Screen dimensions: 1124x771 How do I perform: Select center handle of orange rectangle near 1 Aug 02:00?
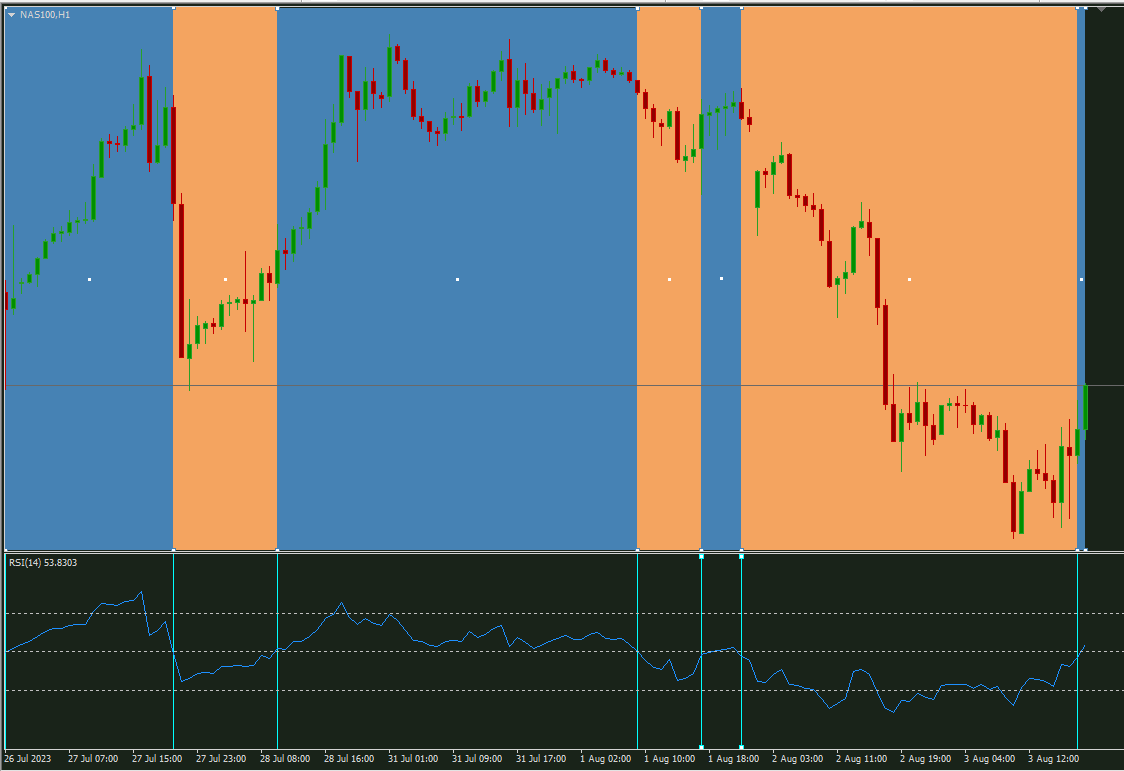click(x=670, y=279)
